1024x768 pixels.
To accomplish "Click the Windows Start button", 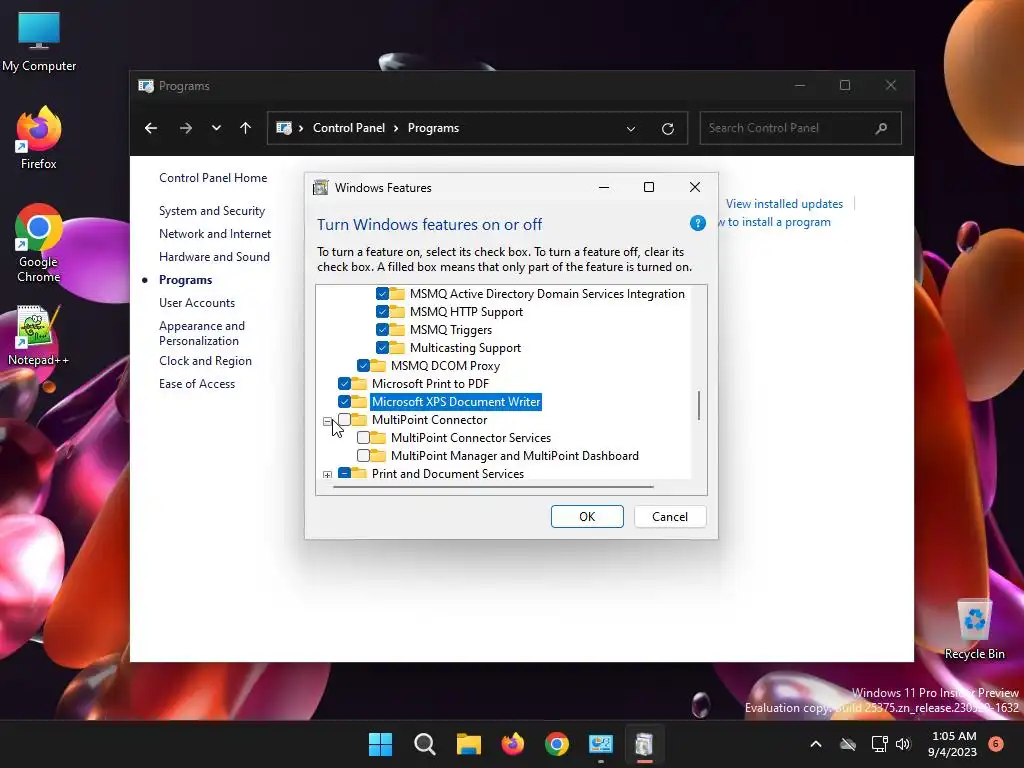I will coord(380,744).
